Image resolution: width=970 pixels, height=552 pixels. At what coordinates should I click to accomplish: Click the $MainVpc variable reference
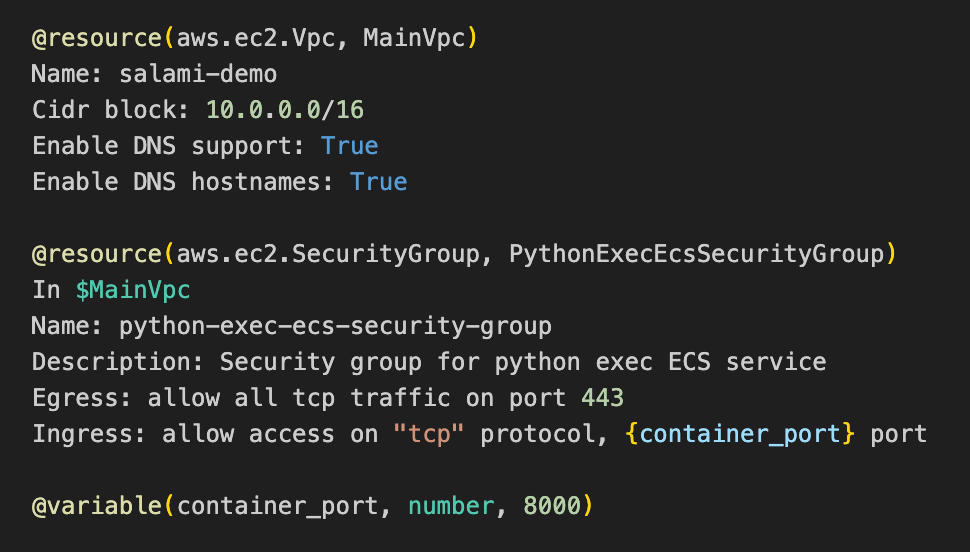(133, 290)
